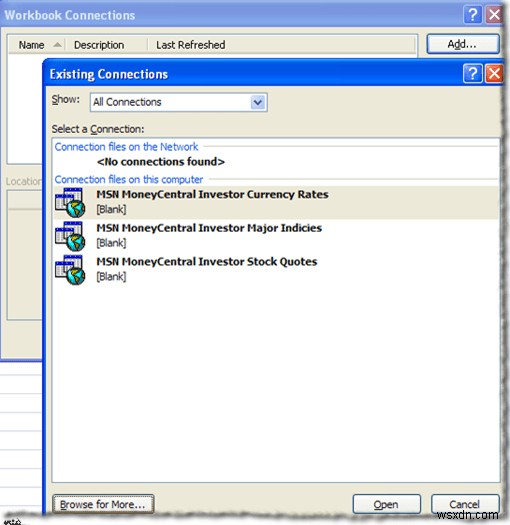Click the [Blank] description under Currency Rates
510x525 pixels.
(111, 210)
